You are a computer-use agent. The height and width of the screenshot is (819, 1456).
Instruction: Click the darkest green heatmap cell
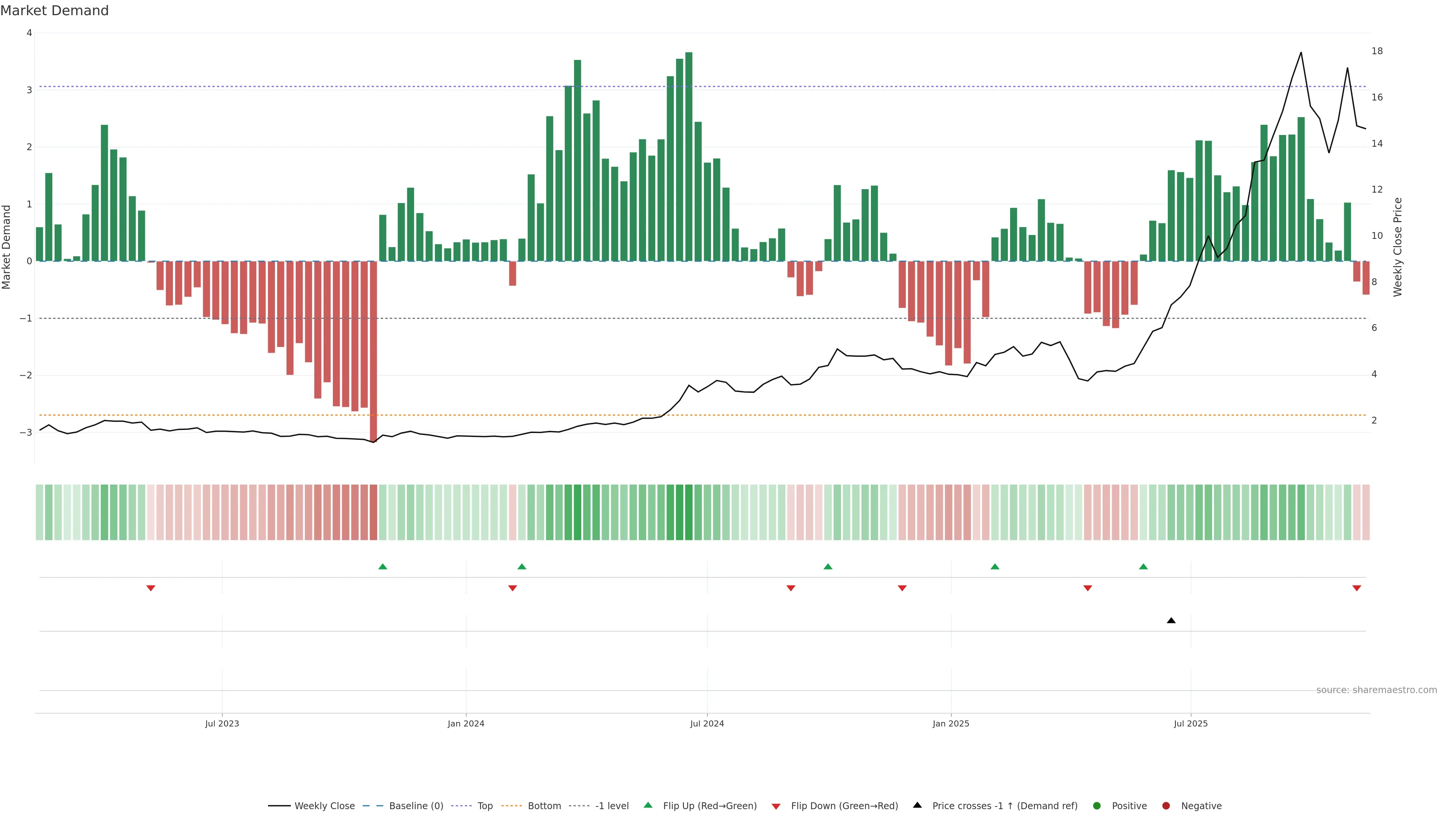[689, 512]
